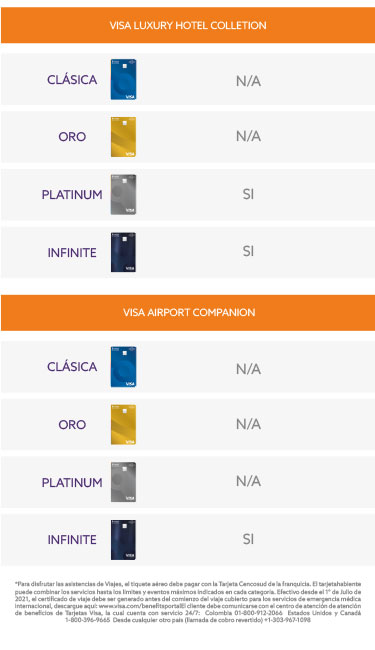Click the gold Oro card under Luxury Hotel
This screenshot has width=375, height=650.
pyautogui.click(x=123, y=137)
